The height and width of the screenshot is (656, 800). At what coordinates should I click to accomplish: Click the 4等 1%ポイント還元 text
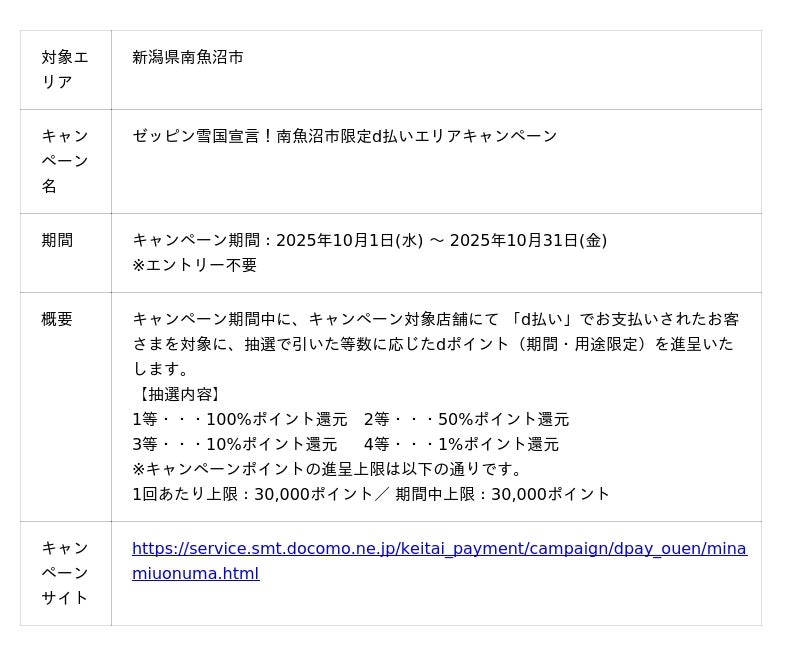[x=461, y=445]
